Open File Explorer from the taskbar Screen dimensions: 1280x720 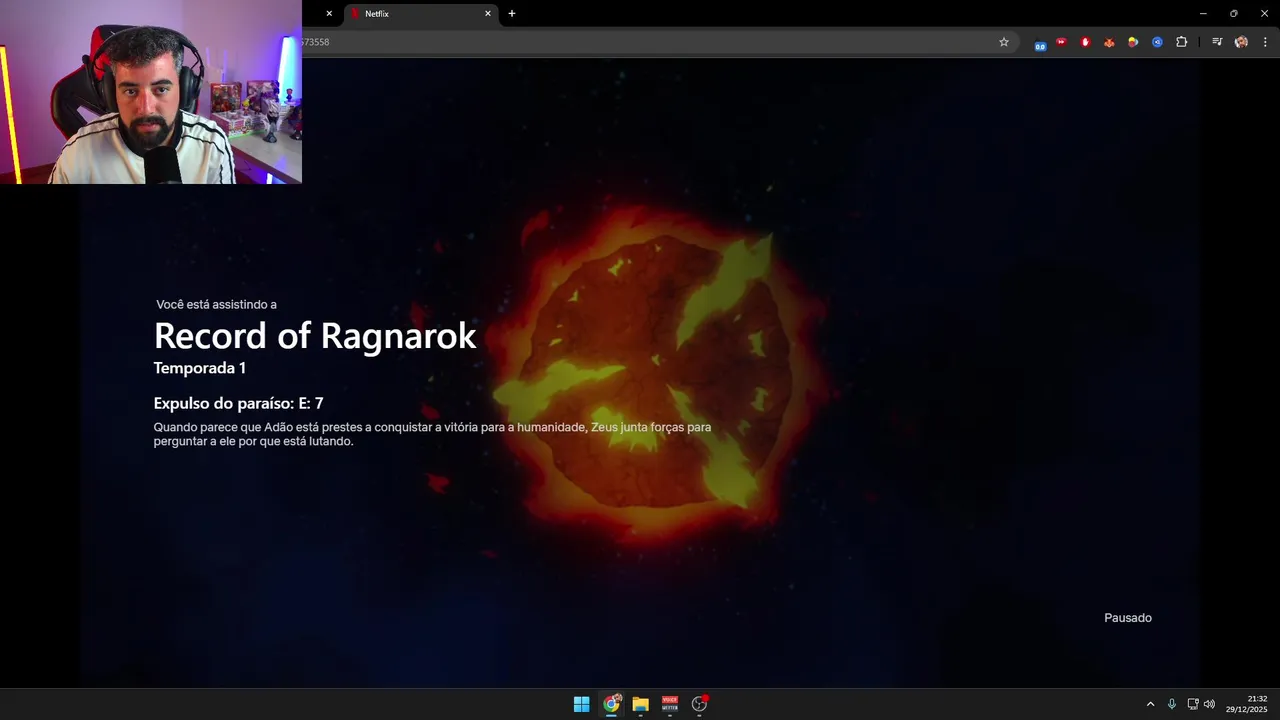tap(640, 704)
